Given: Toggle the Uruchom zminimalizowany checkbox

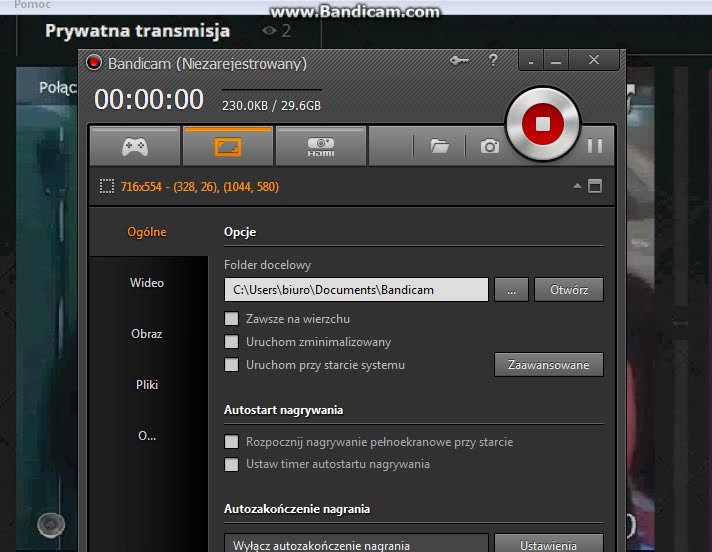Looking at the screenshot, I should pos(232,342).
